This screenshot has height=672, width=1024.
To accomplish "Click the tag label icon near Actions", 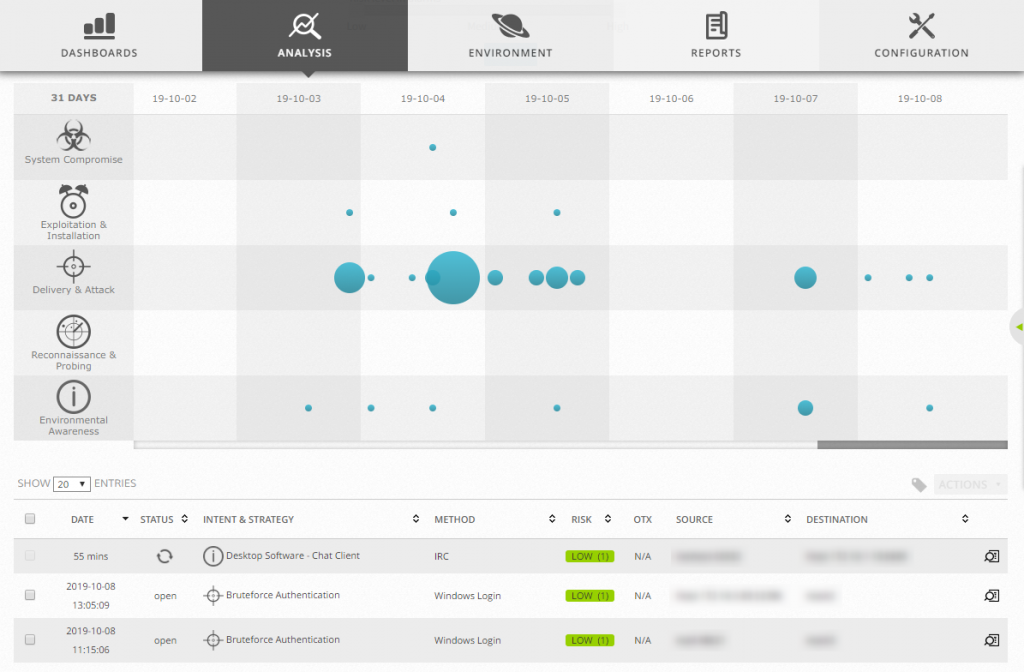I will 918,485.
